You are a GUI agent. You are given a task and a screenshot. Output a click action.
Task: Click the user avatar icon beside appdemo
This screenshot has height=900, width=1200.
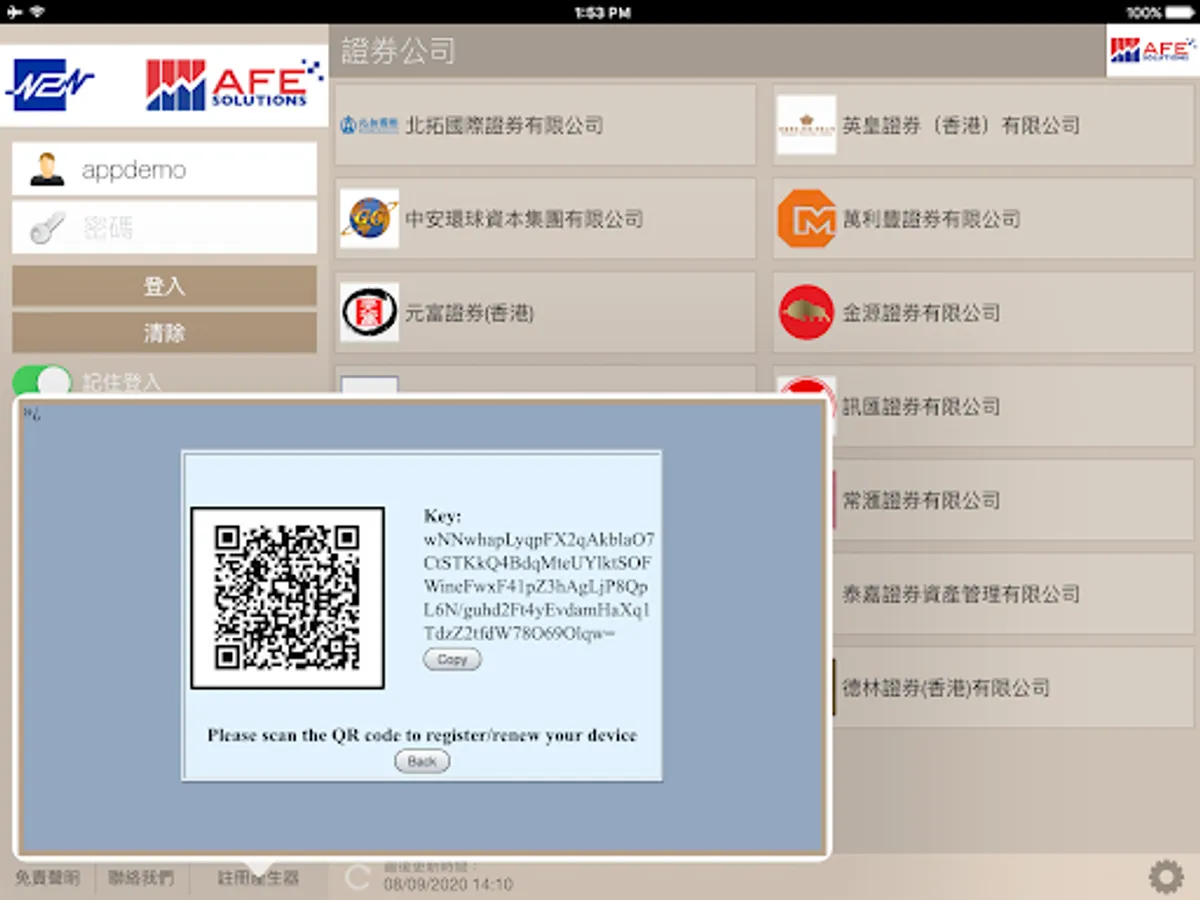(x=47, y=169)
